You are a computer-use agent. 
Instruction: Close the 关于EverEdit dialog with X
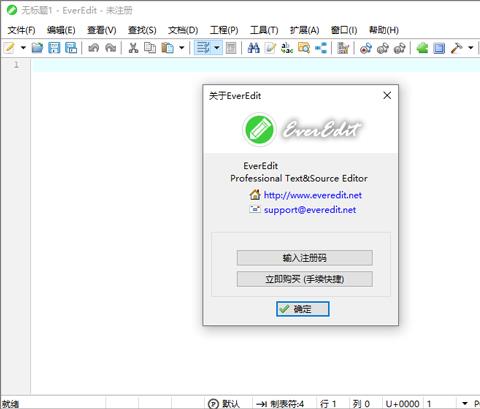coord(387,96)
